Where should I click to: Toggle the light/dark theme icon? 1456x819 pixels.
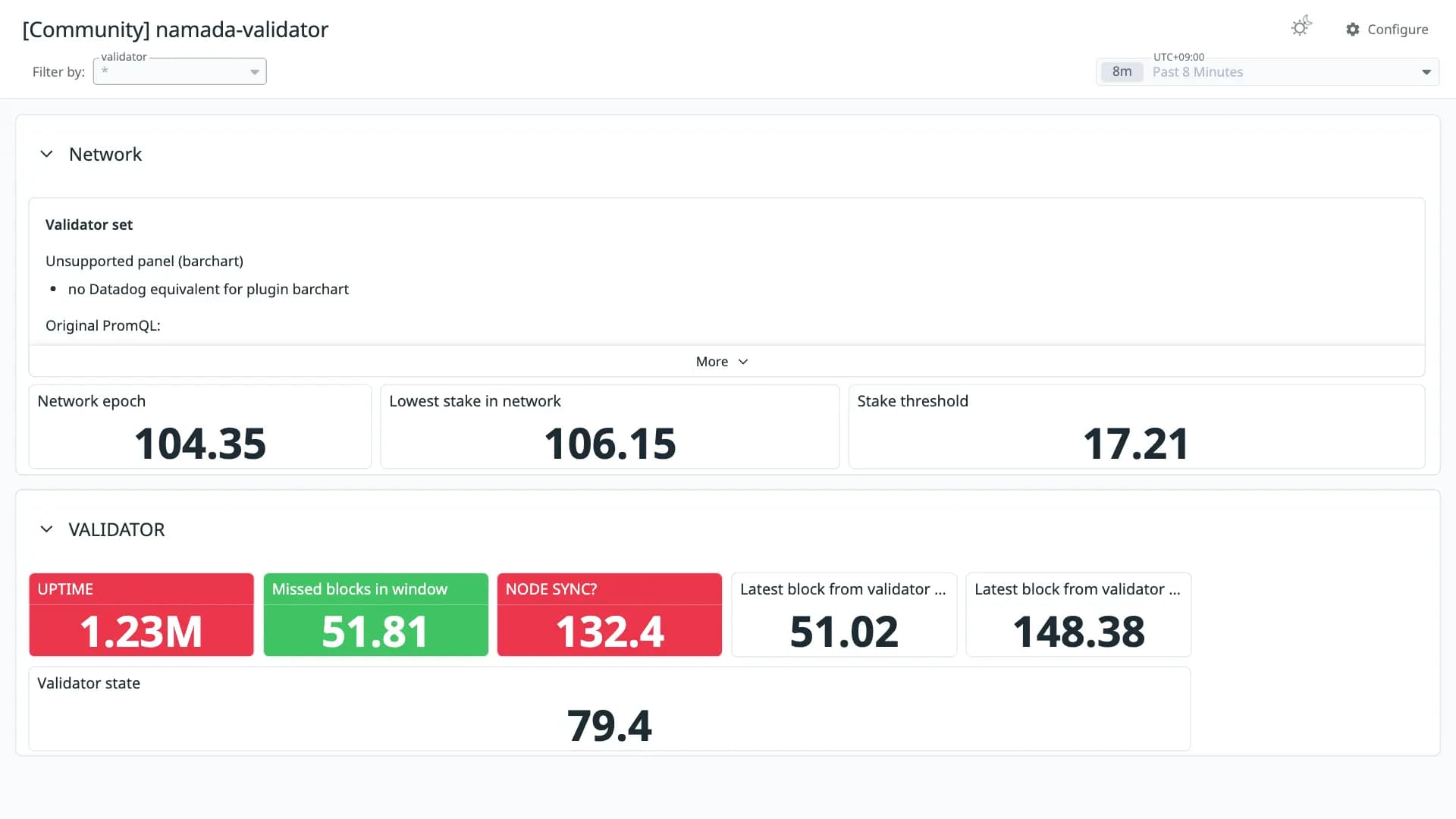1301,27
